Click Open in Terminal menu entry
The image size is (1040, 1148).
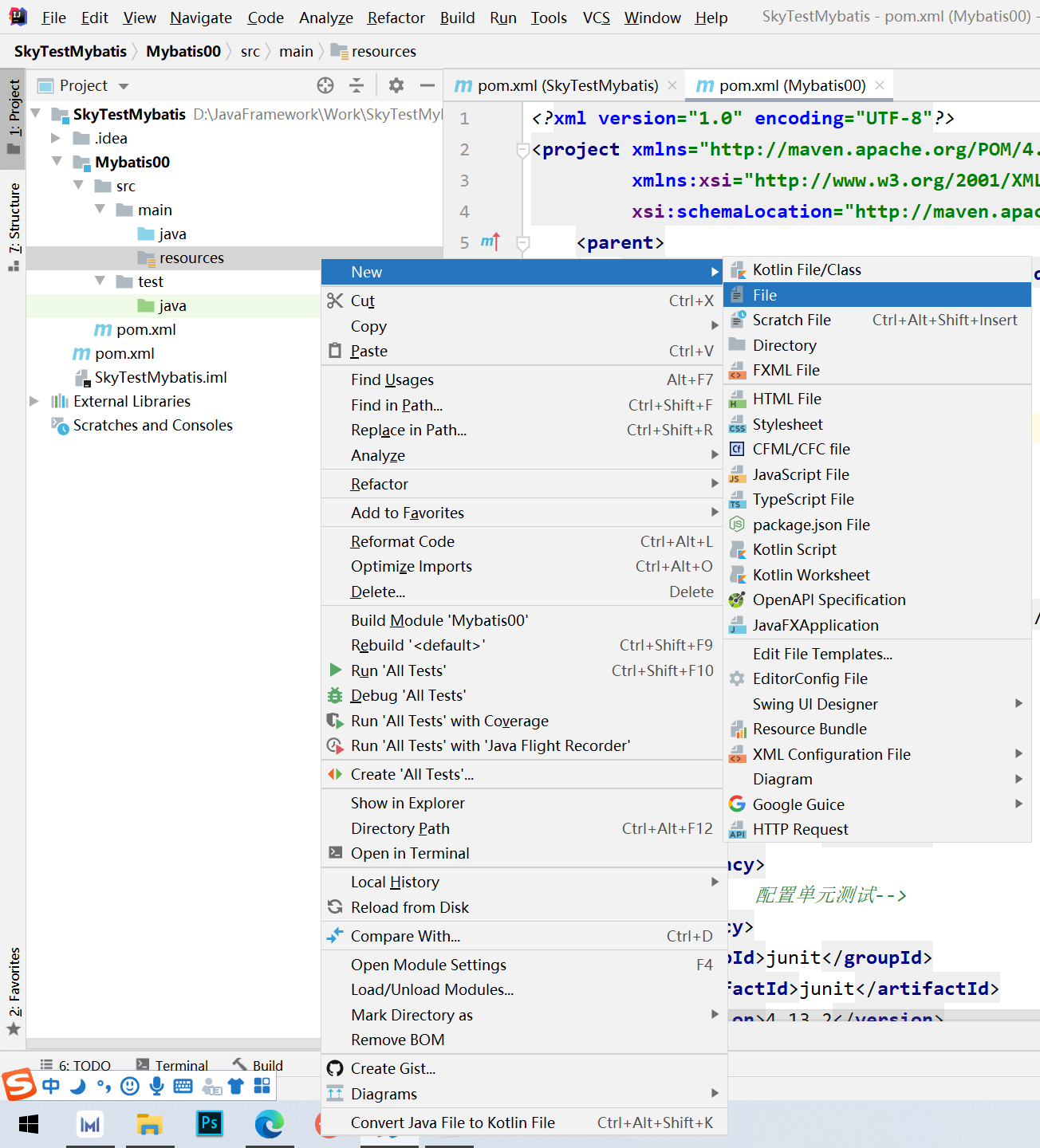tap(410, 853)
